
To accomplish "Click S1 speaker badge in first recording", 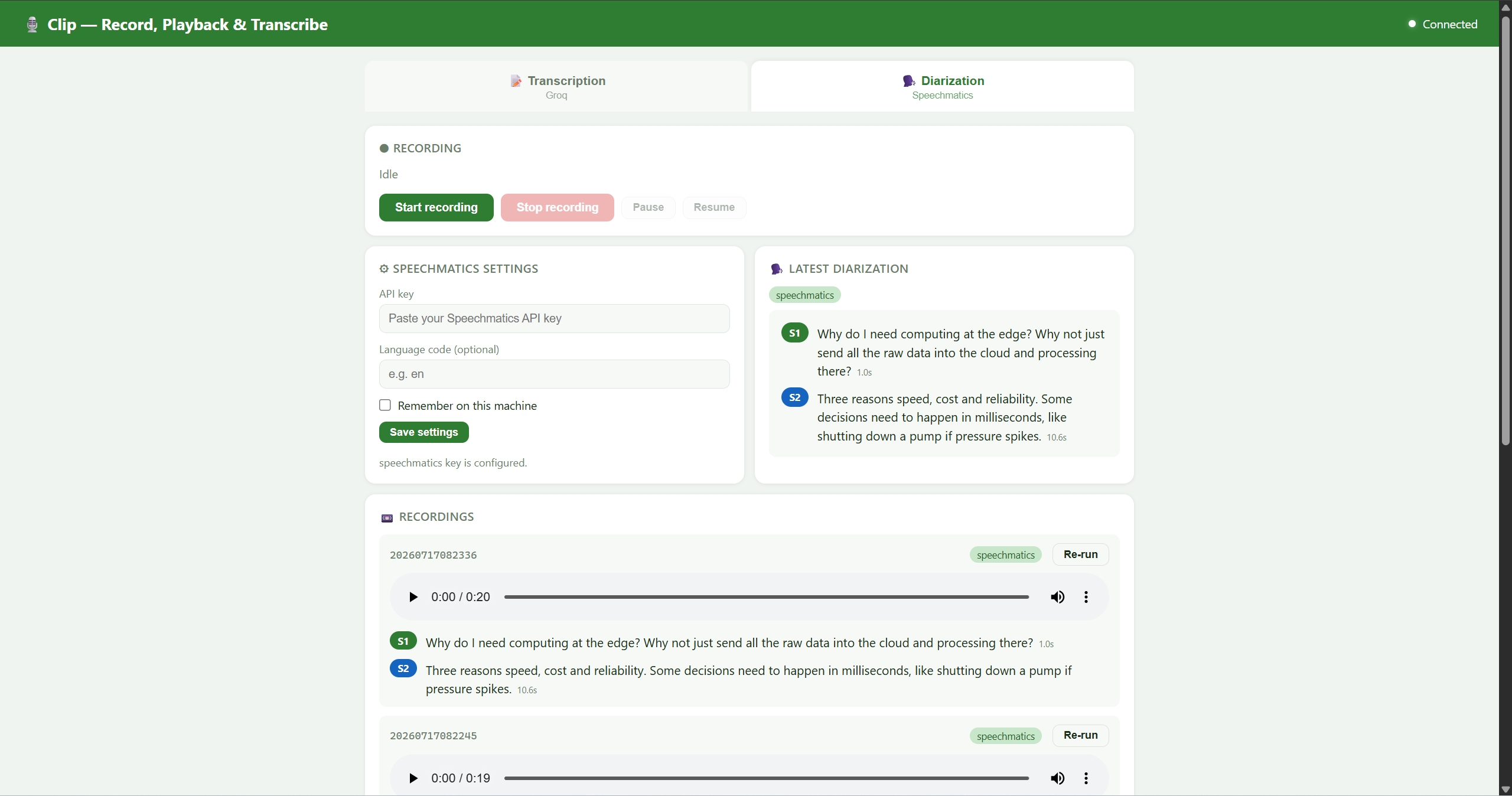I will click(403, 641).
